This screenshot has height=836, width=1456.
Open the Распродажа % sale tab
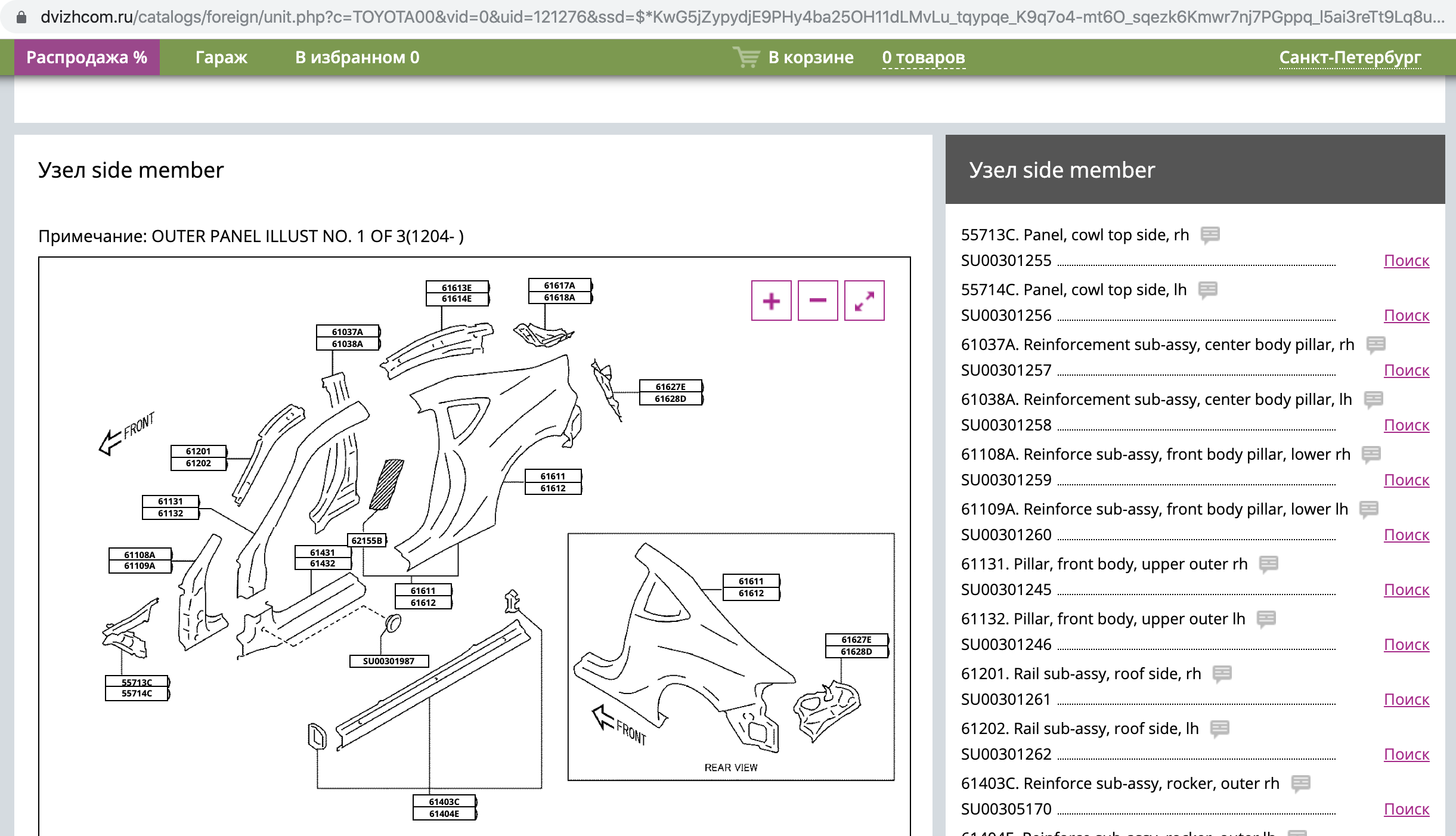pos(87,57)
